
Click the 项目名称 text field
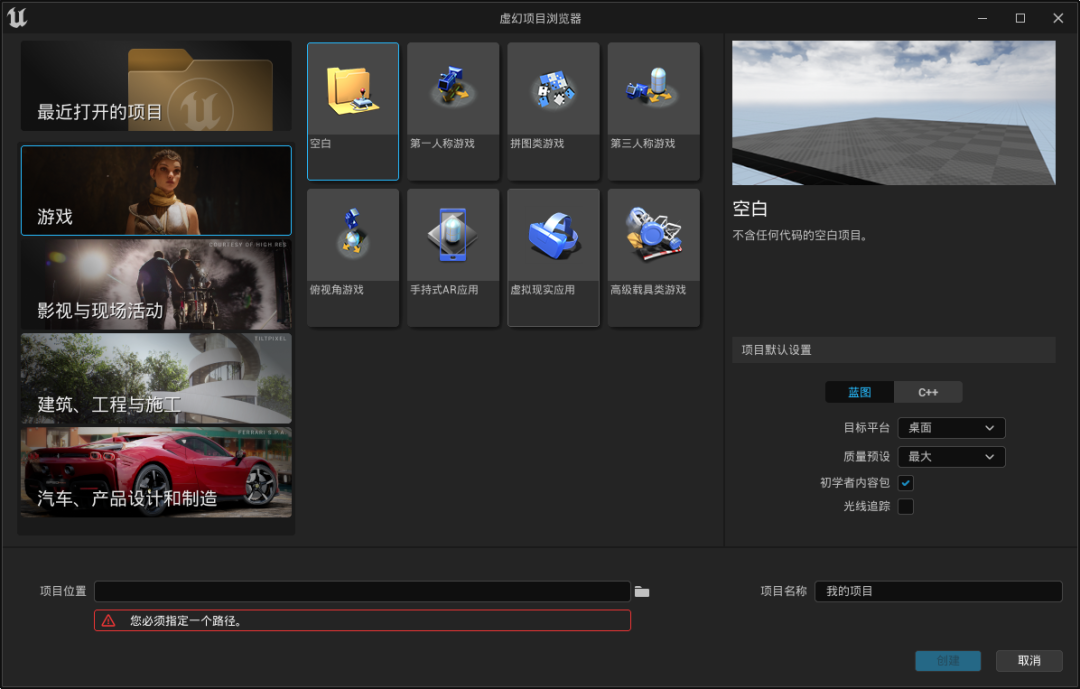(938, 591)
